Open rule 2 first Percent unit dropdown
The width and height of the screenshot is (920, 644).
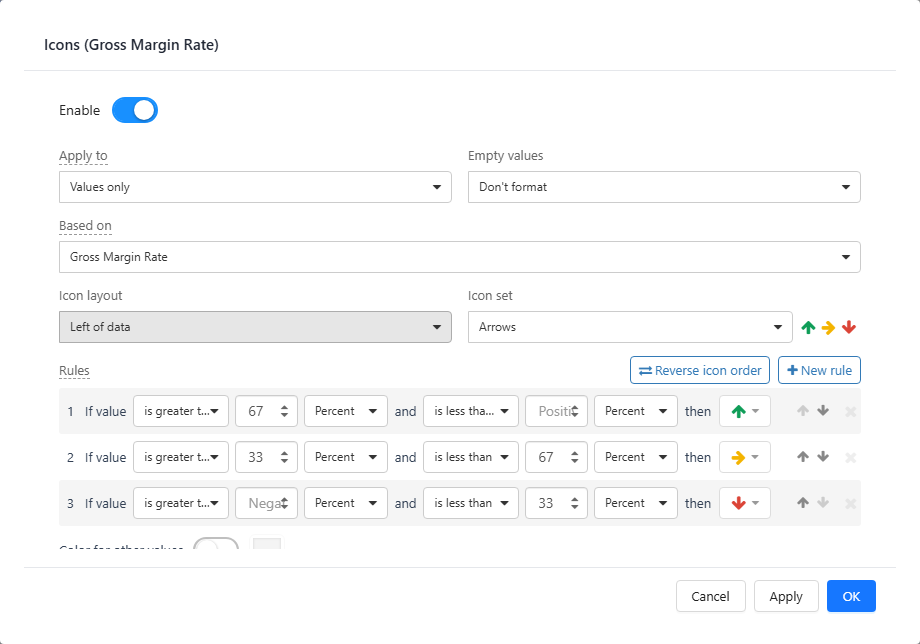click(x=346, y=457)
